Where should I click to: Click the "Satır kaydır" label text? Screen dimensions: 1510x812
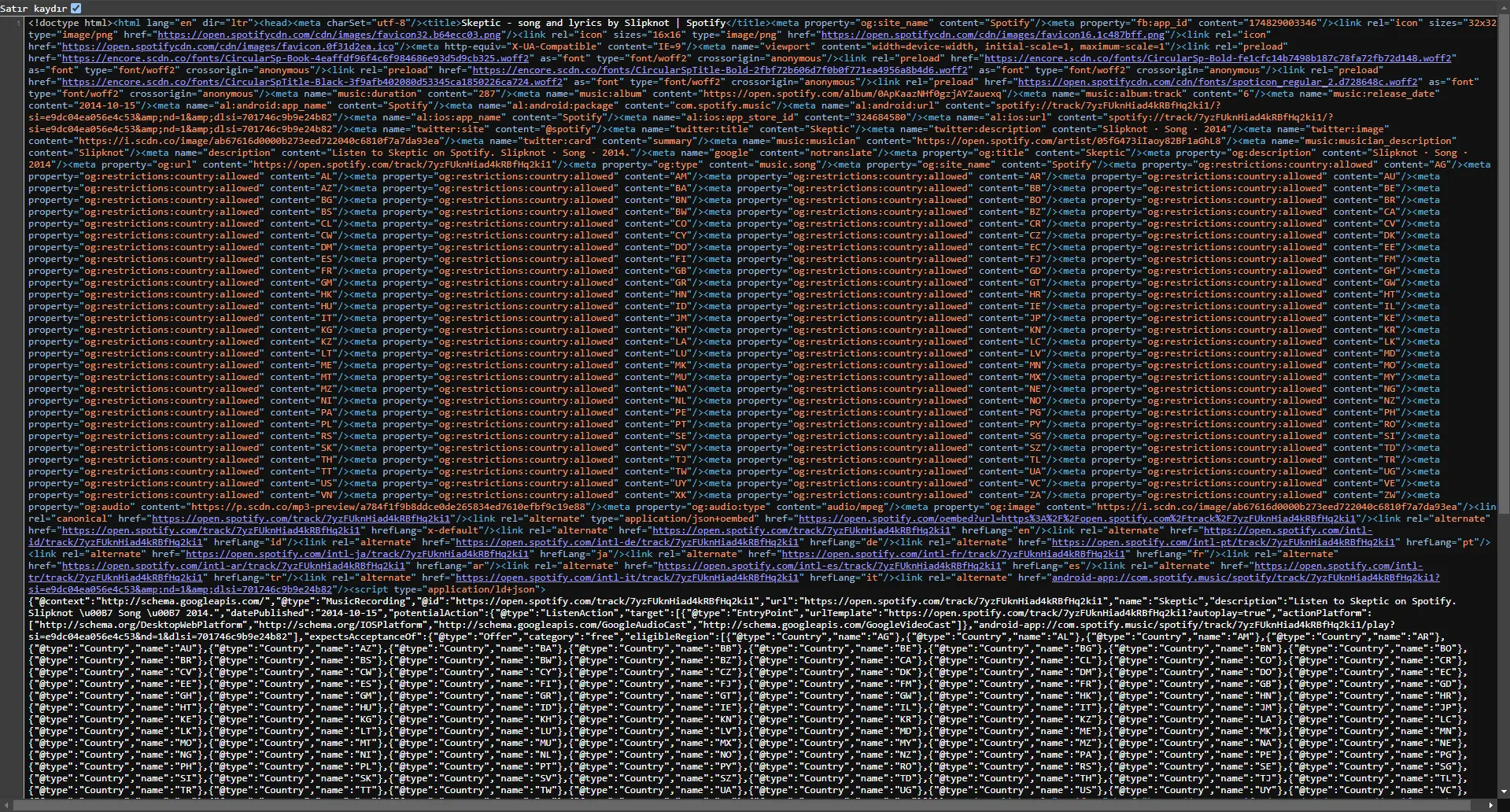(34, 9)
